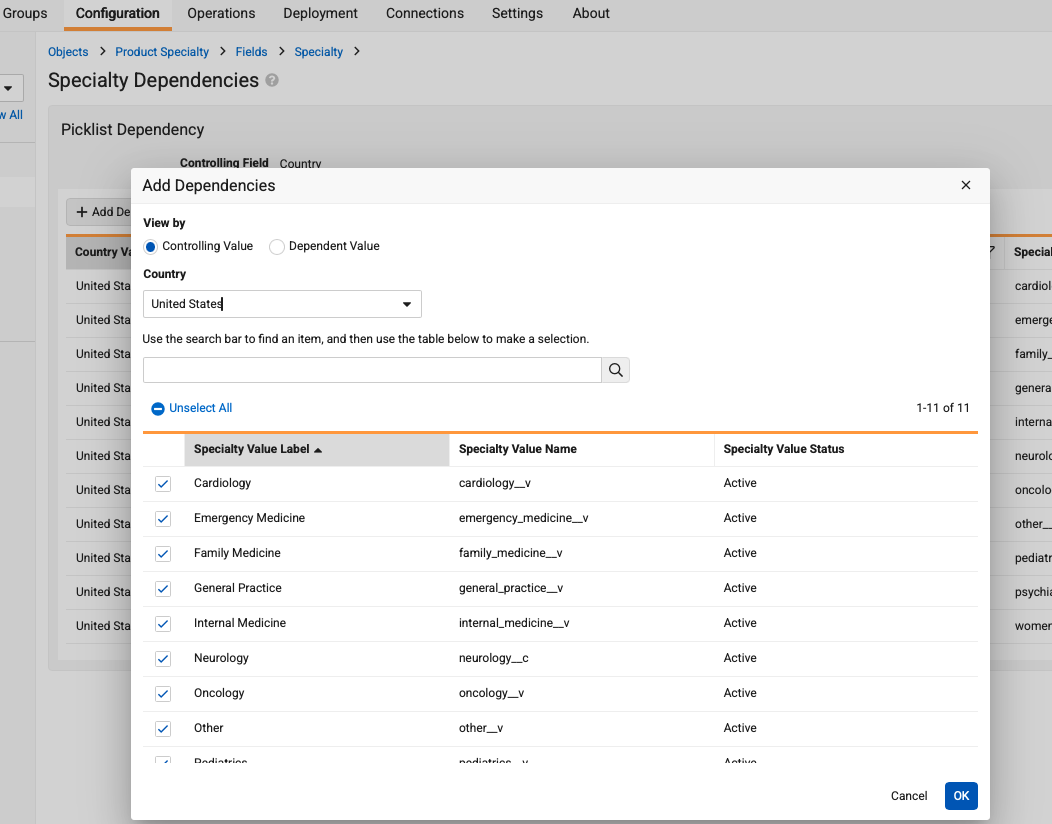Uncheck the Oncology checkbox
Screen dimensions: 1052x824
pyautogui.click(x=162, y=694)
